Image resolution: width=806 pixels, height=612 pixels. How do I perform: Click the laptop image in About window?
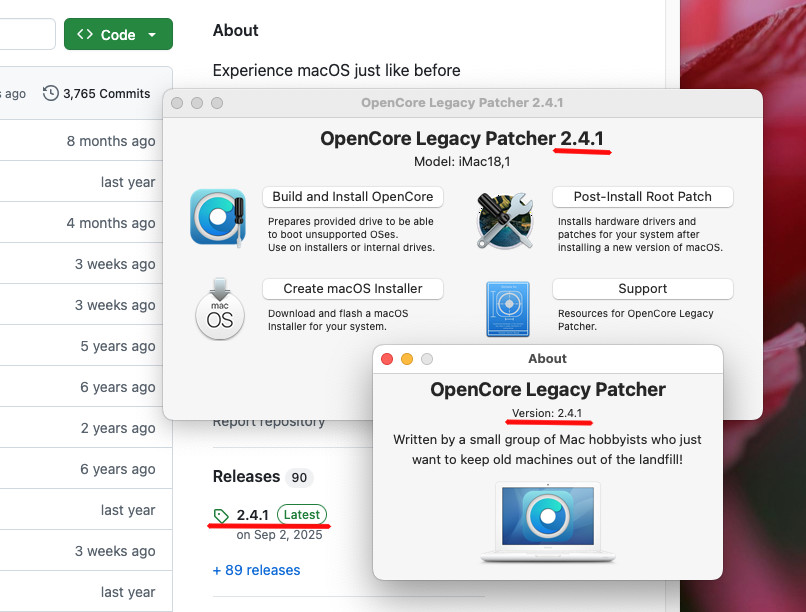547,522
